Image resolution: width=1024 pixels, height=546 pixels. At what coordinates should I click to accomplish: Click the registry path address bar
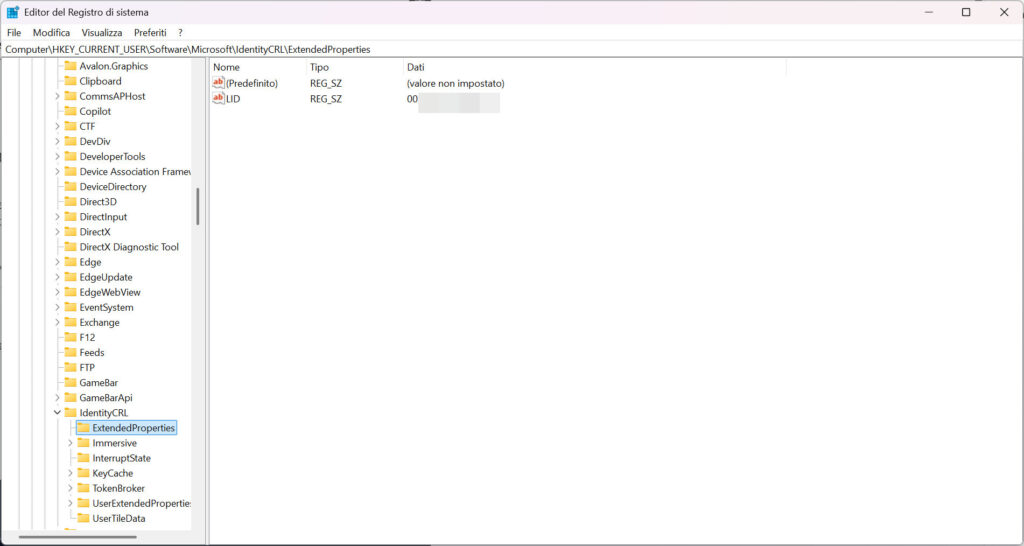[x=512, y=49]
